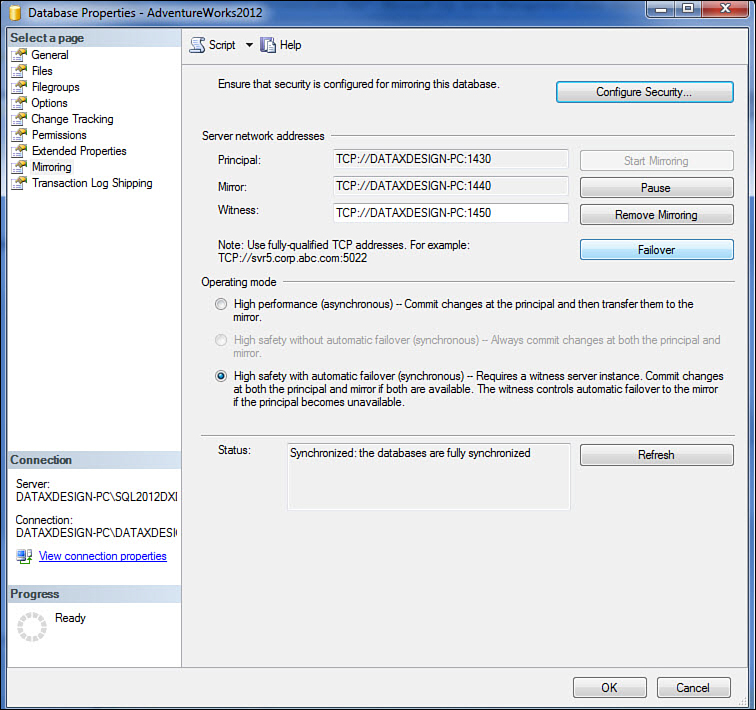Open the Options page
Viewport: 756px width, 710px height.
point(49,103)
